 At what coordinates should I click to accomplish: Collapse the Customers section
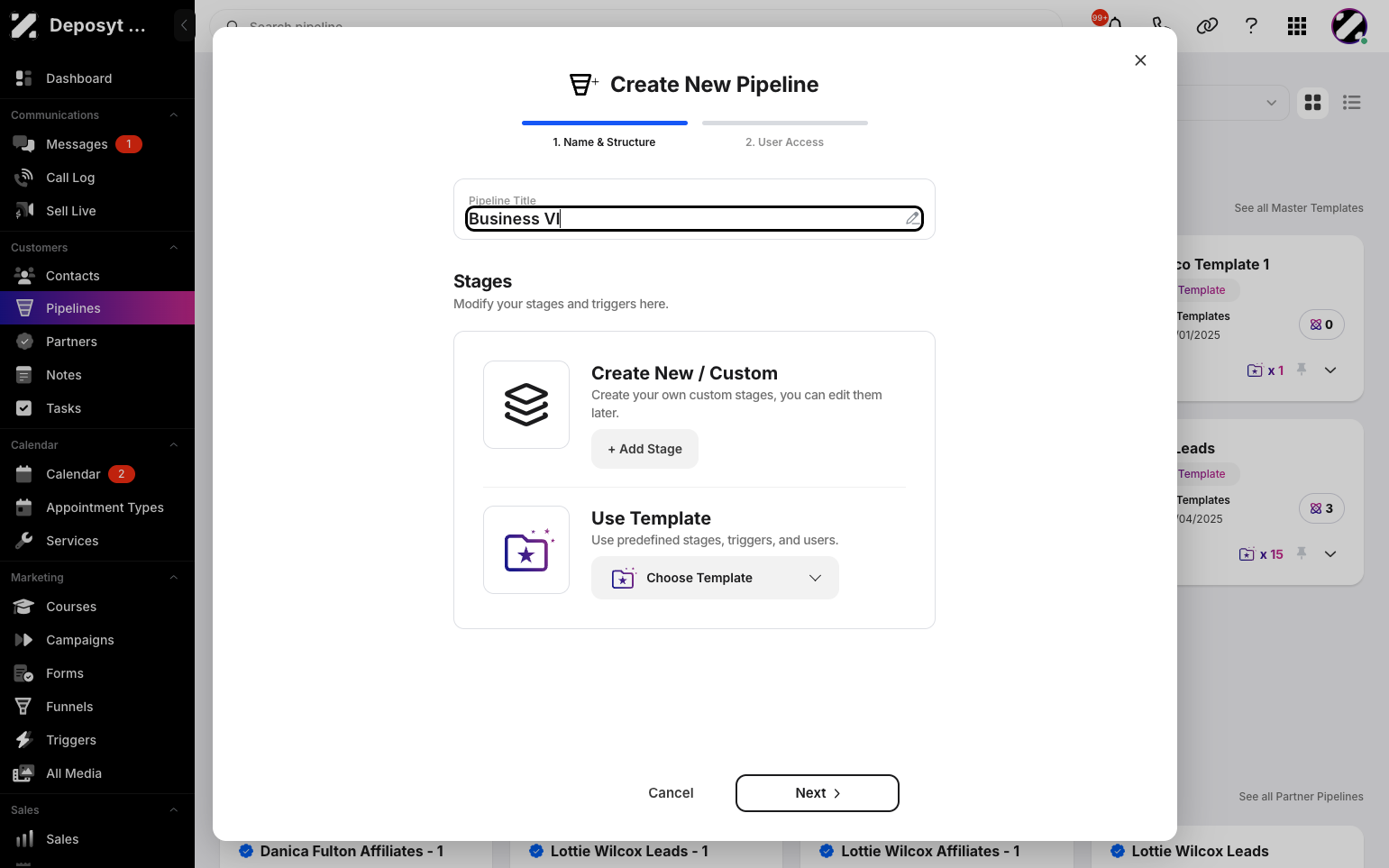174,248
